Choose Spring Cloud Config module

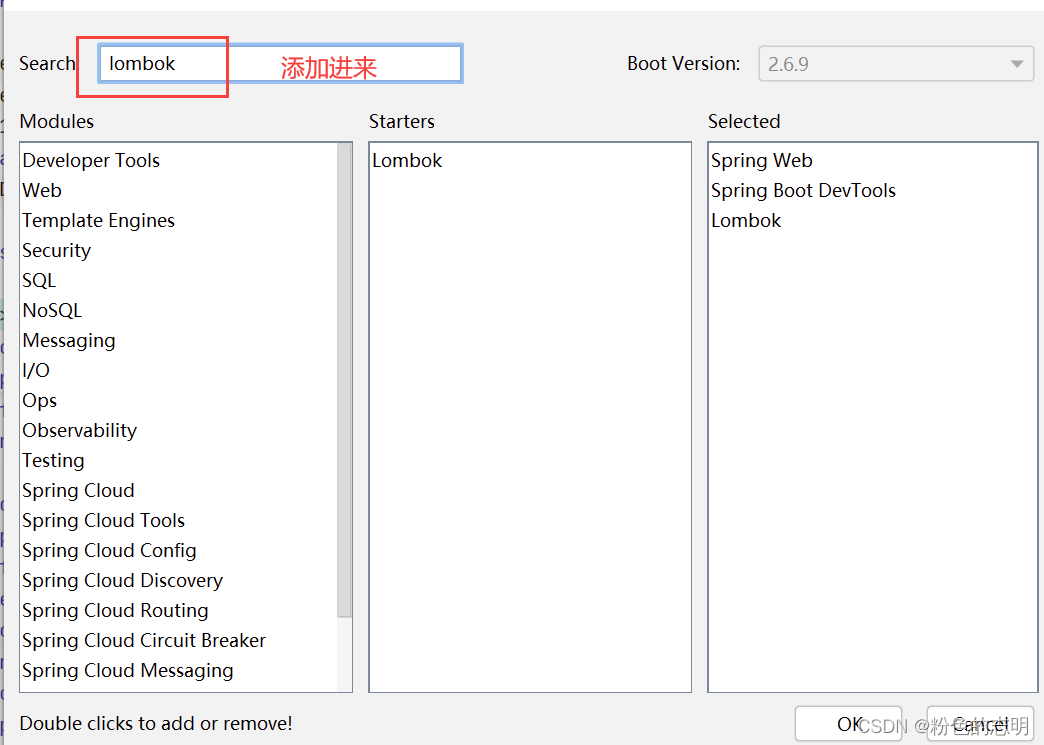pyautogui.click(x=109, y=551)
